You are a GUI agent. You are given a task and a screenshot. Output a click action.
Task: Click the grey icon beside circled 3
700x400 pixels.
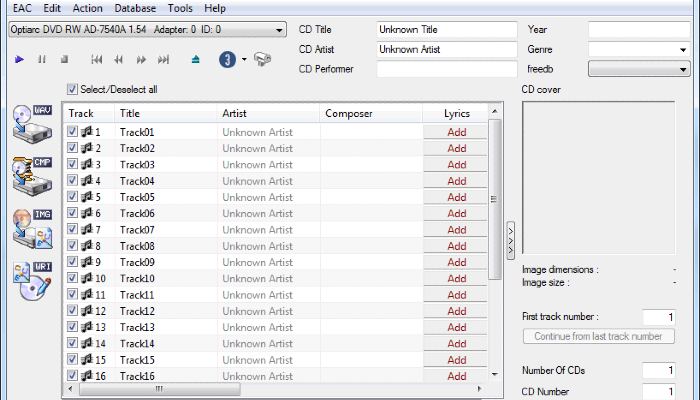click(262, 59)
